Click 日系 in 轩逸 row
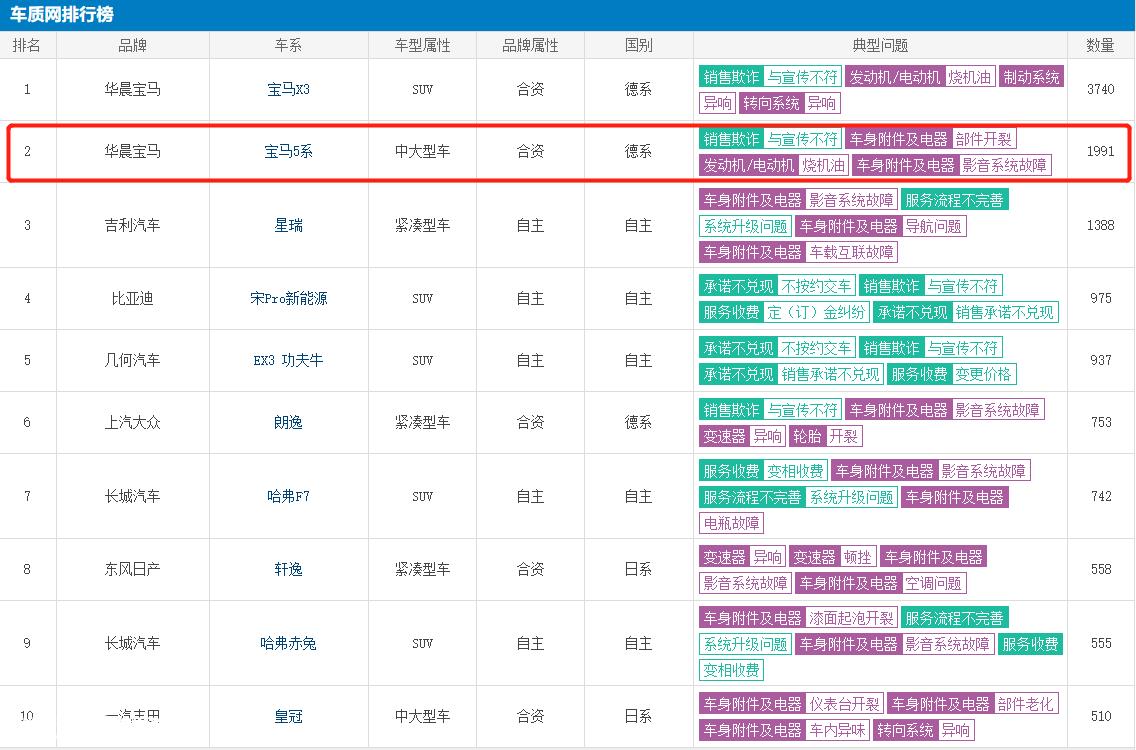Screen dimensions: 1136x750 click(x=638, y=570)
